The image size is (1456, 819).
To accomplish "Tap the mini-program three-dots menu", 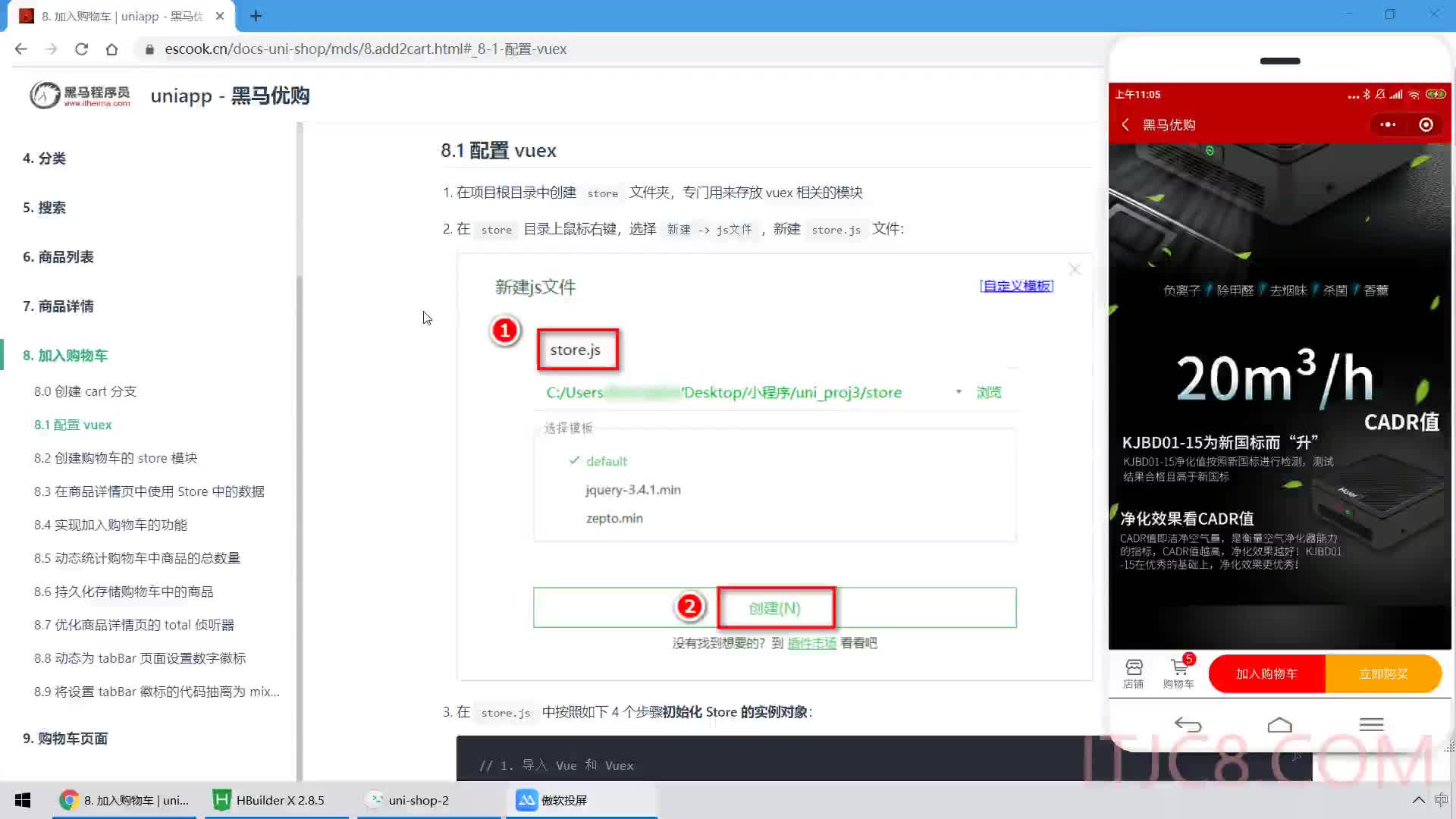I will pyautogui.click(x=1388, y=124).
